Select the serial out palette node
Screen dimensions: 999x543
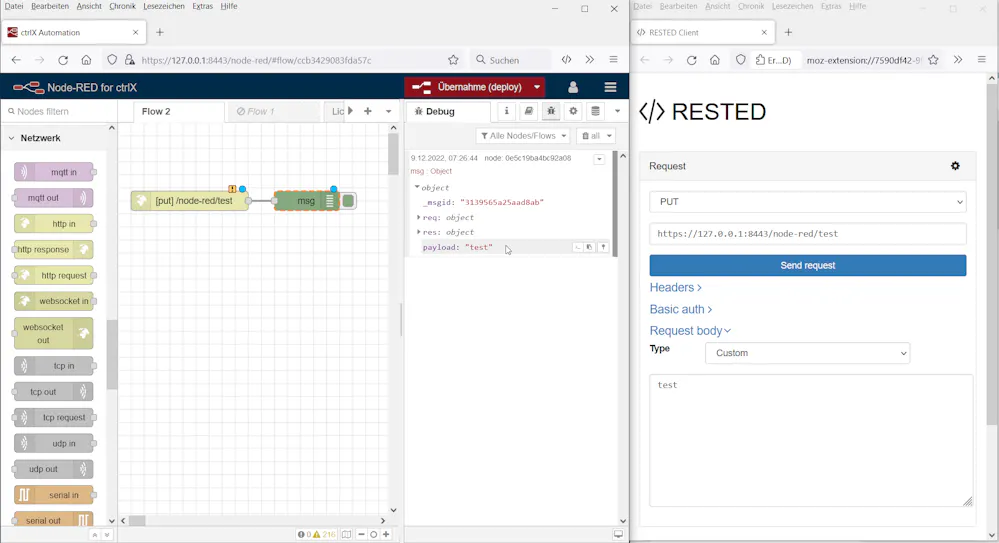tap(54, 520)
